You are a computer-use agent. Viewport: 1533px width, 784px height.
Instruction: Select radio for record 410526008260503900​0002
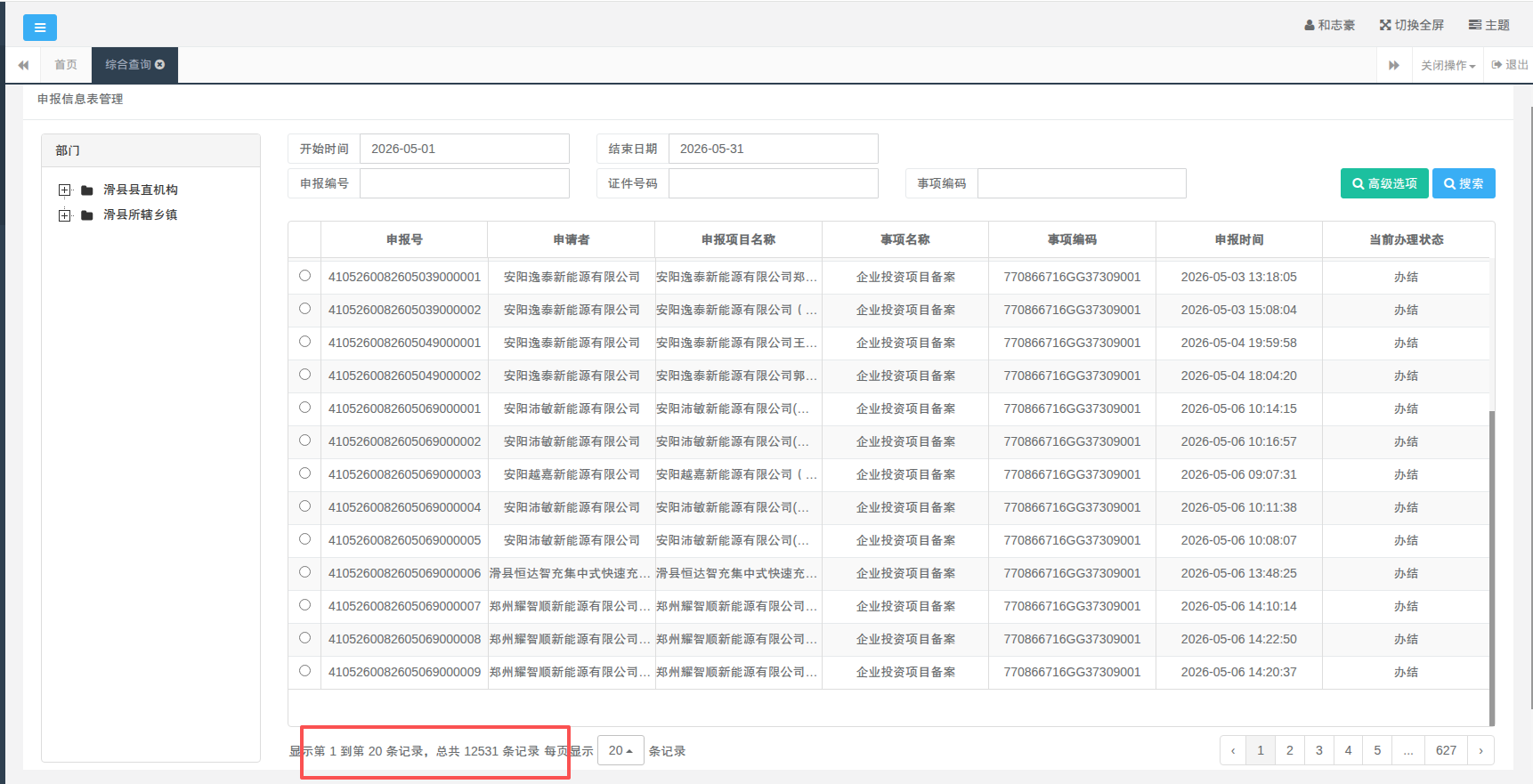point(304,309)
